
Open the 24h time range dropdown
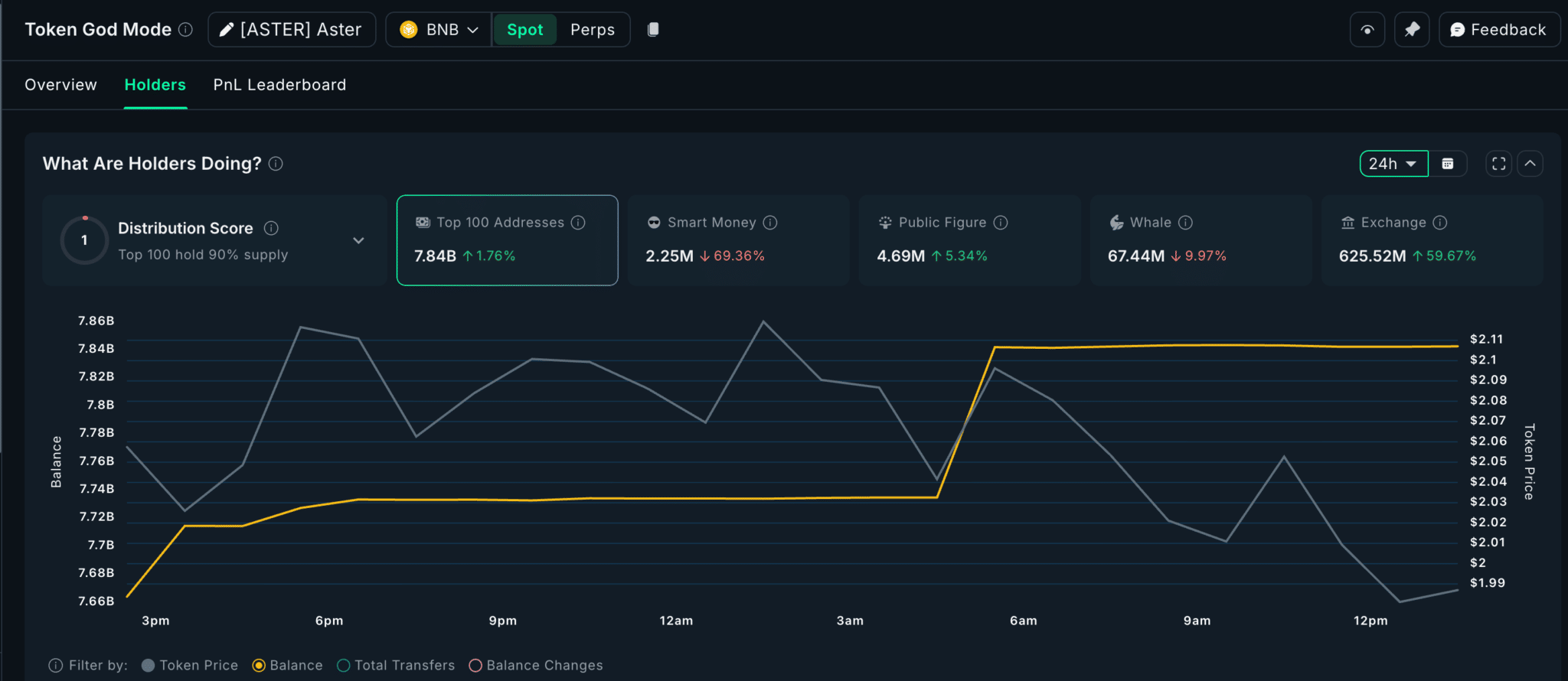[x=1393, y=164]
